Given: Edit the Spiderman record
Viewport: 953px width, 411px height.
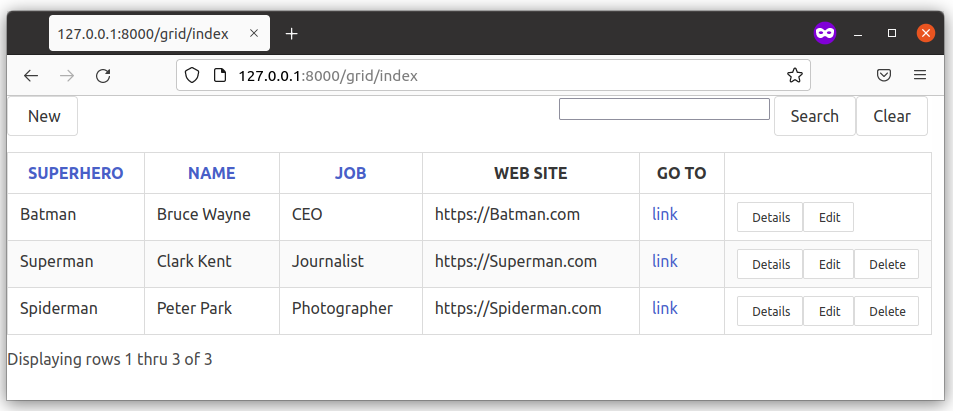Looking at the screenshot, I should click(x=829, y=311).
